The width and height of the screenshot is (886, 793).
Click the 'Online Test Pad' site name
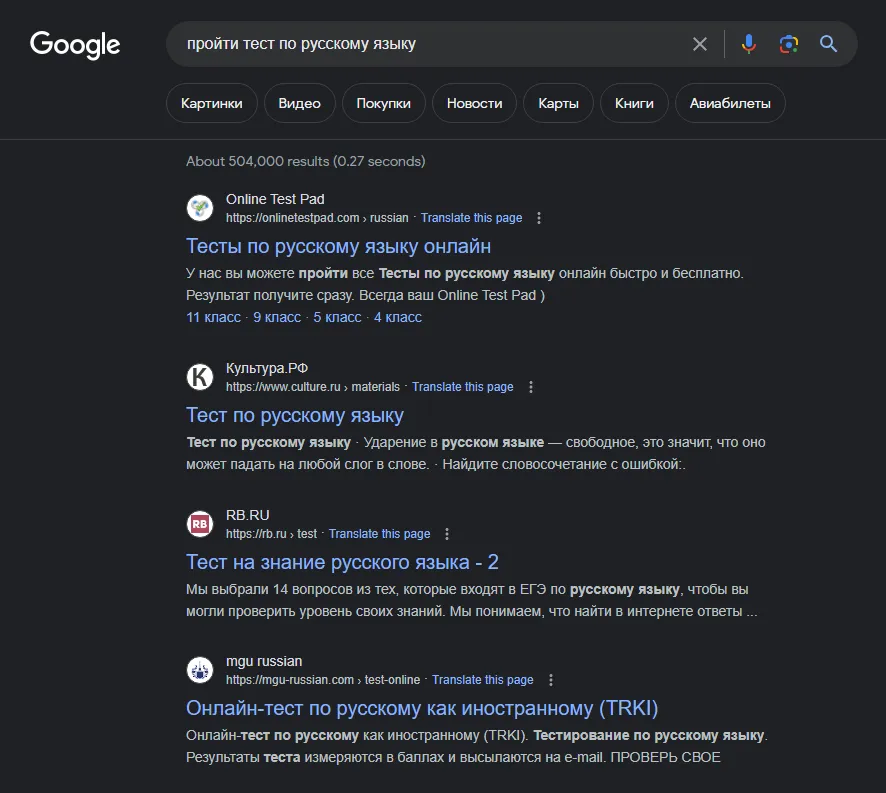pos(275,200)
